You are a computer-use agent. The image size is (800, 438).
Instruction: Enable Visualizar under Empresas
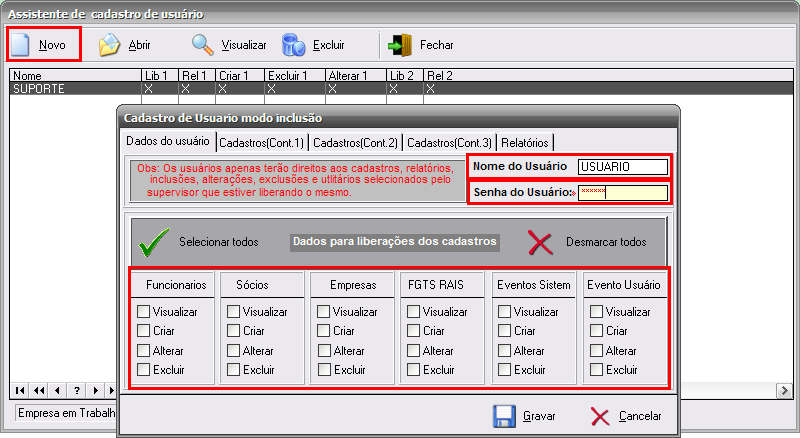click(323, 311)
